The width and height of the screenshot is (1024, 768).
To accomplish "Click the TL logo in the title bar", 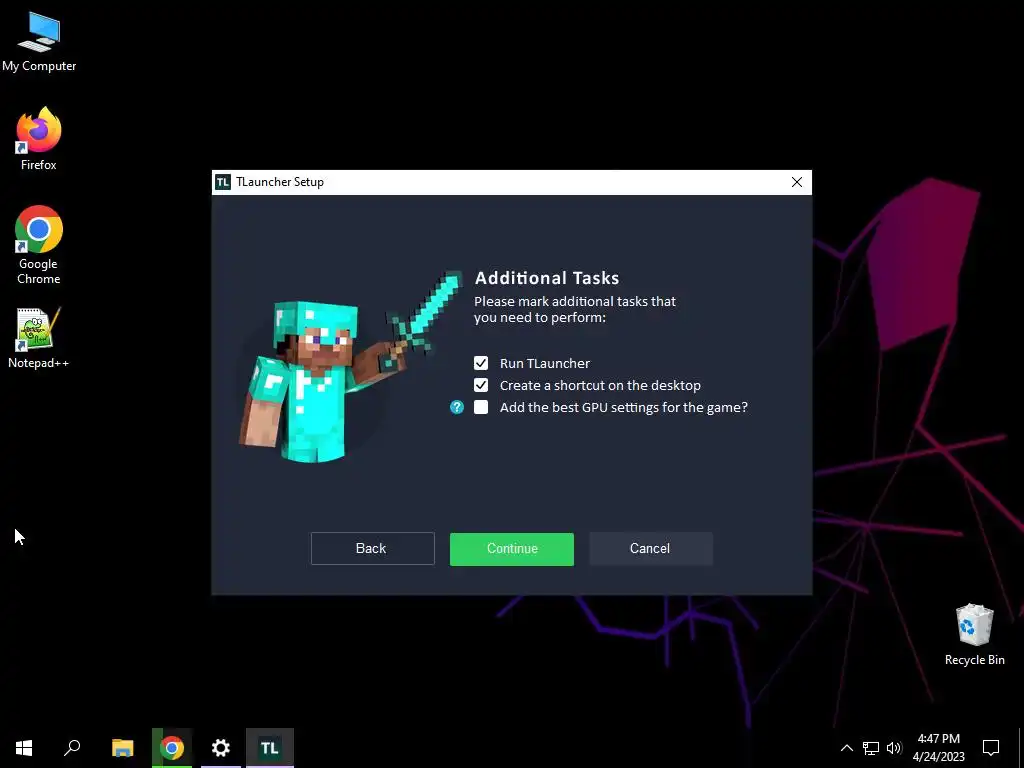I will pyautogui.click(x=223, y=182).
